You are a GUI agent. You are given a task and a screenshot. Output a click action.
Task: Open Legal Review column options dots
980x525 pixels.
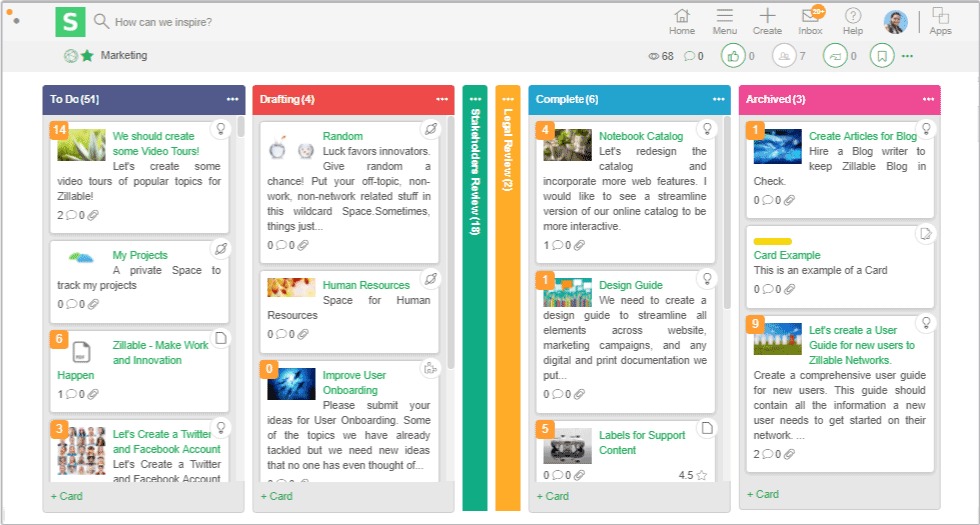[508, 99]
